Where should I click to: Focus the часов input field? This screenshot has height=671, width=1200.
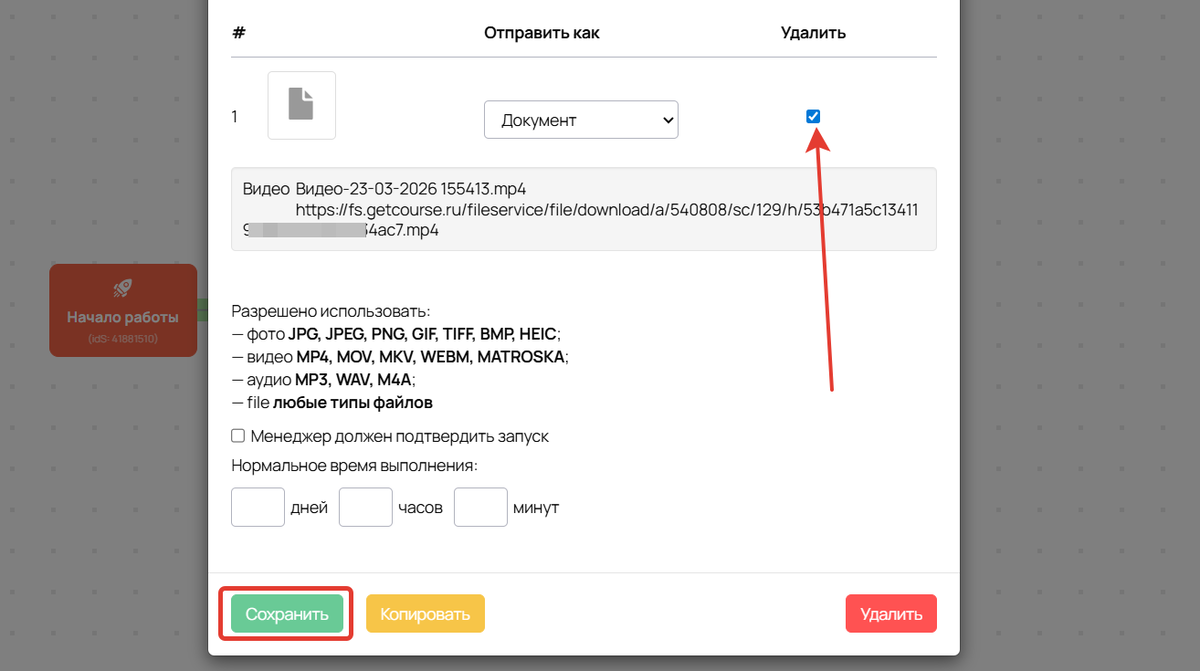coord(365,507)
